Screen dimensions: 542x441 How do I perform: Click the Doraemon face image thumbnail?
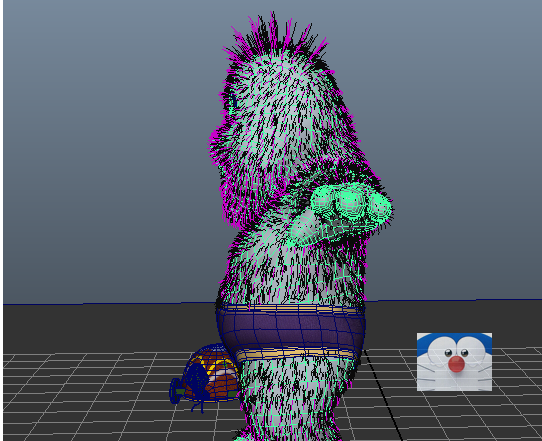click(x=454, y=362)
